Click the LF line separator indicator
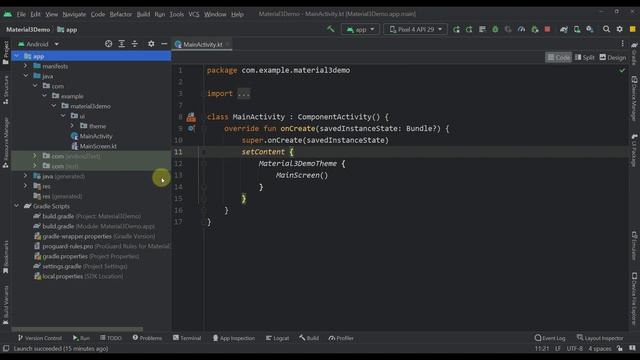Screen dimensions: 640x360 tap(558, 348)
